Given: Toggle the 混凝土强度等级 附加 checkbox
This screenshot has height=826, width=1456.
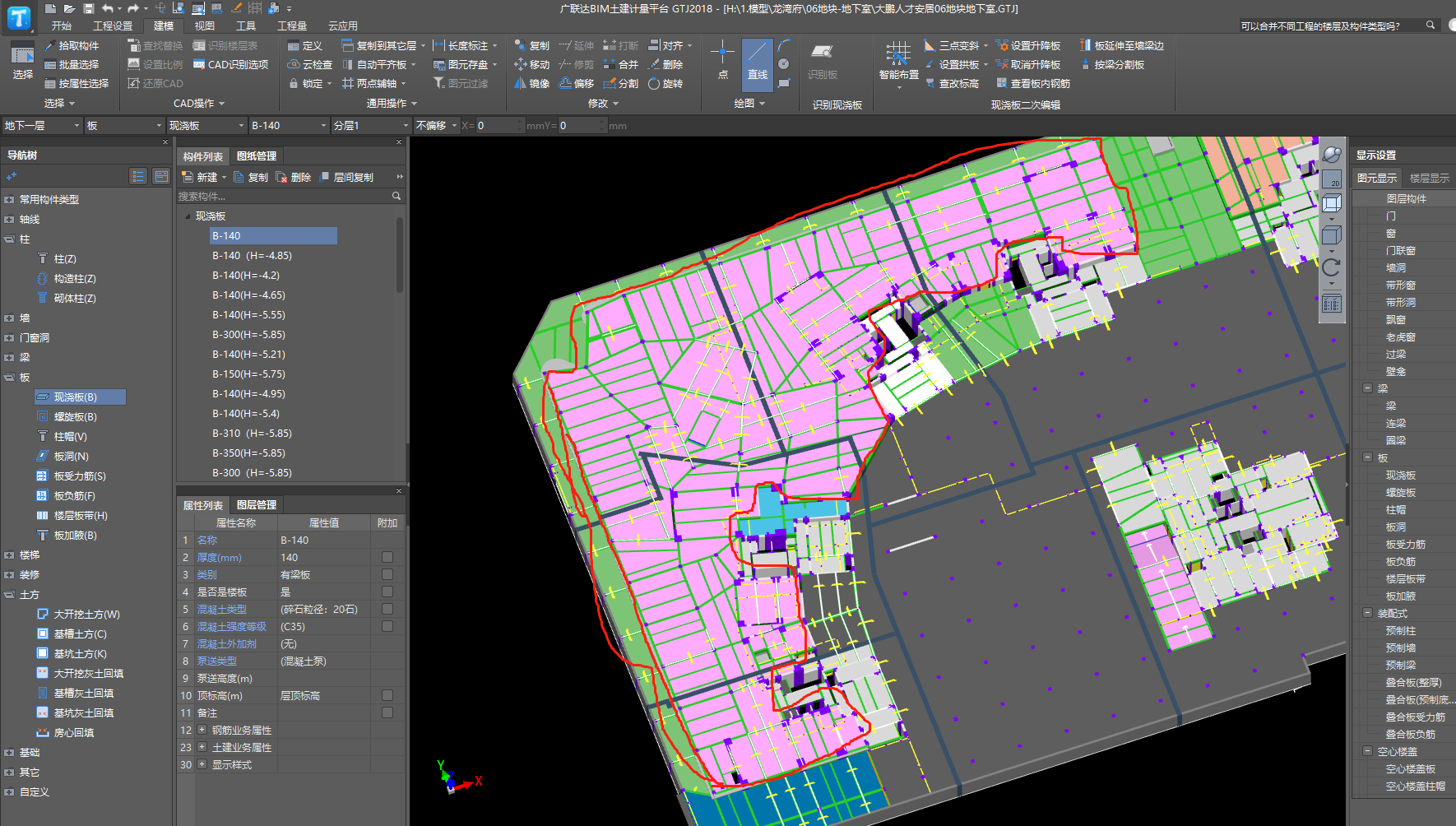Looking at the screenshot, I should [x=387, y=626].
